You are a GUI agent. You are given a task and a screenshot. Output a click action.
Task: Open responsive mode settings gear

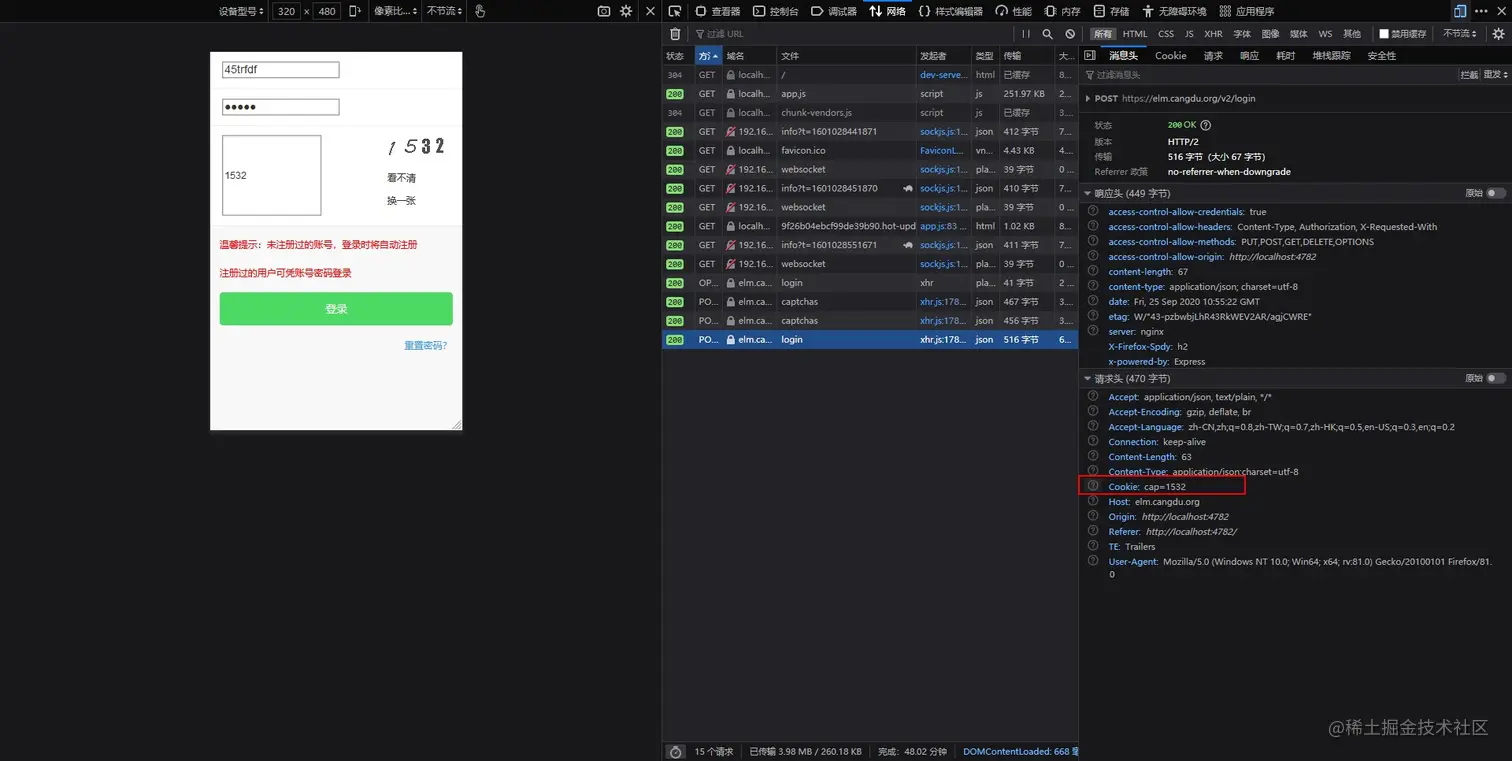point(626,11)
